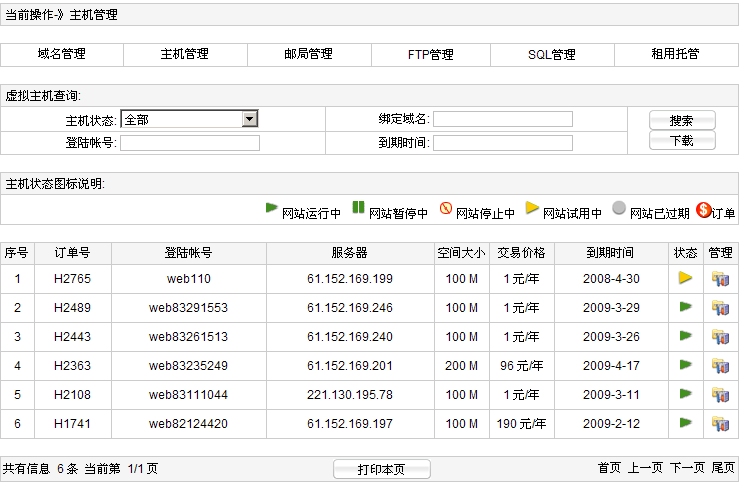Screen dimensions: 742x484
Task: Click account name web83235249
Action: pos(188,366)
